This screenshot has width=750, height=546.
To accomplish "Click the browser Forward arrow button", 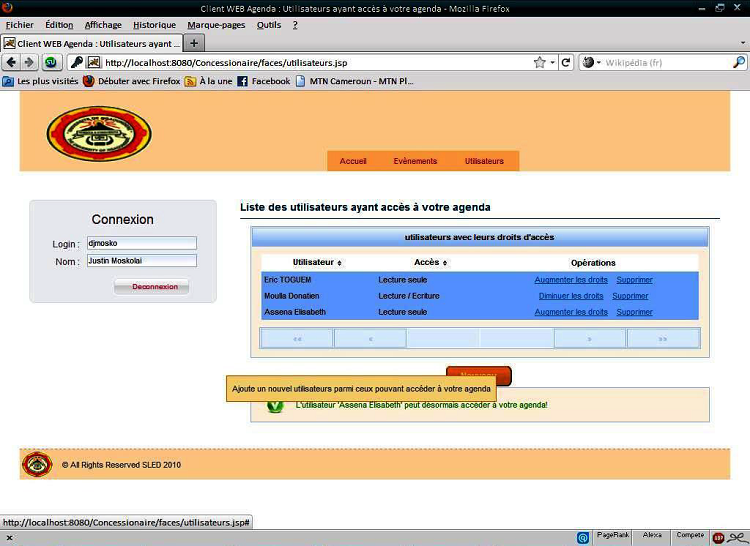I will click(29, 62).
